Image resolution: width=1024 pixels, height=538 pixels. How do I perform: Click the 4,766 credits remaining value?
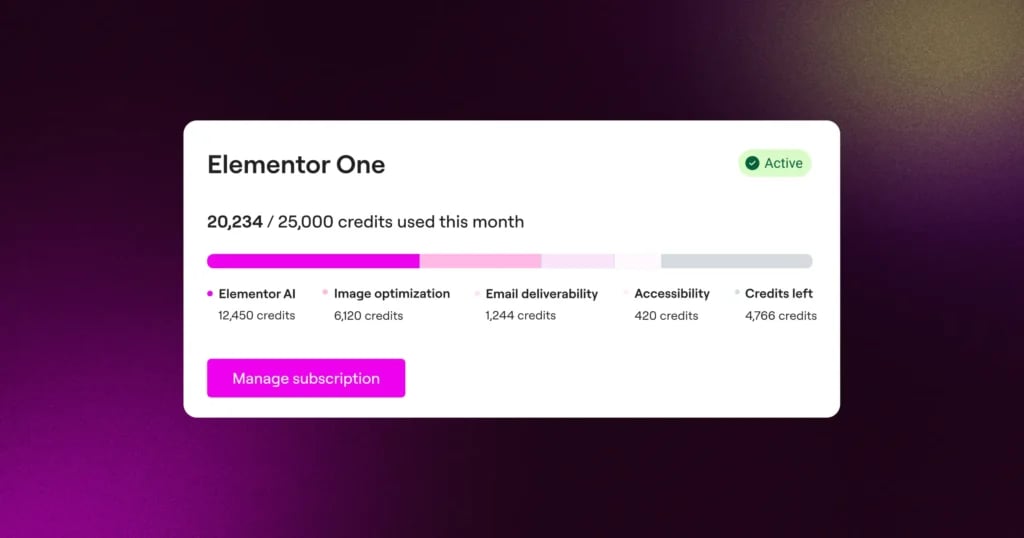[781, 316]
